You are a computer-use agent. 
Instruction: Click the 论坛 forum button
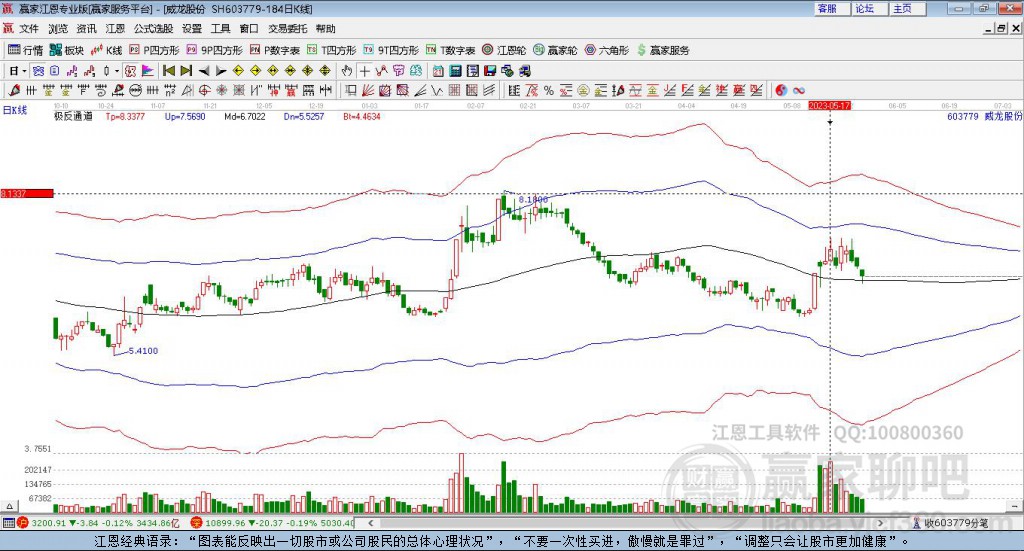pyautogui.click(x=870, y=8)
